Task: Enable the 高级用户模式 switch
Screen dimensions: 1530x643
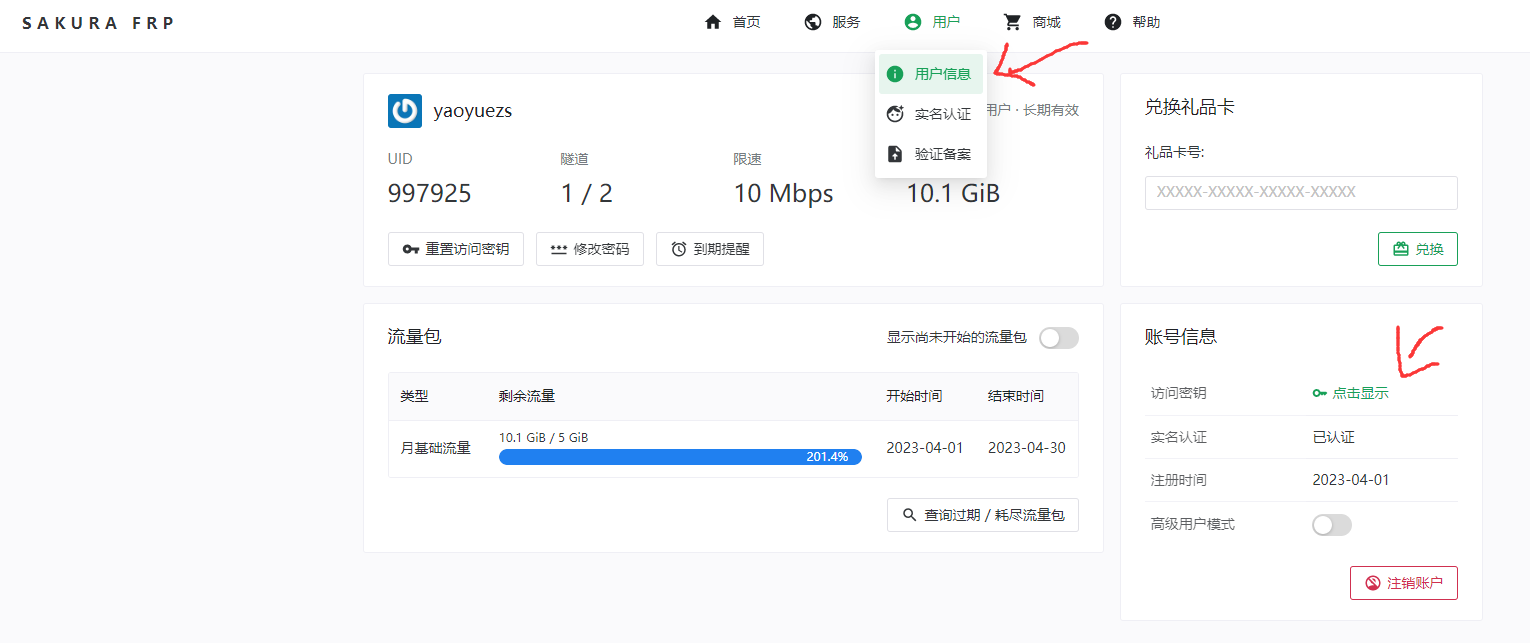Action: click(x=1331, y=525)
